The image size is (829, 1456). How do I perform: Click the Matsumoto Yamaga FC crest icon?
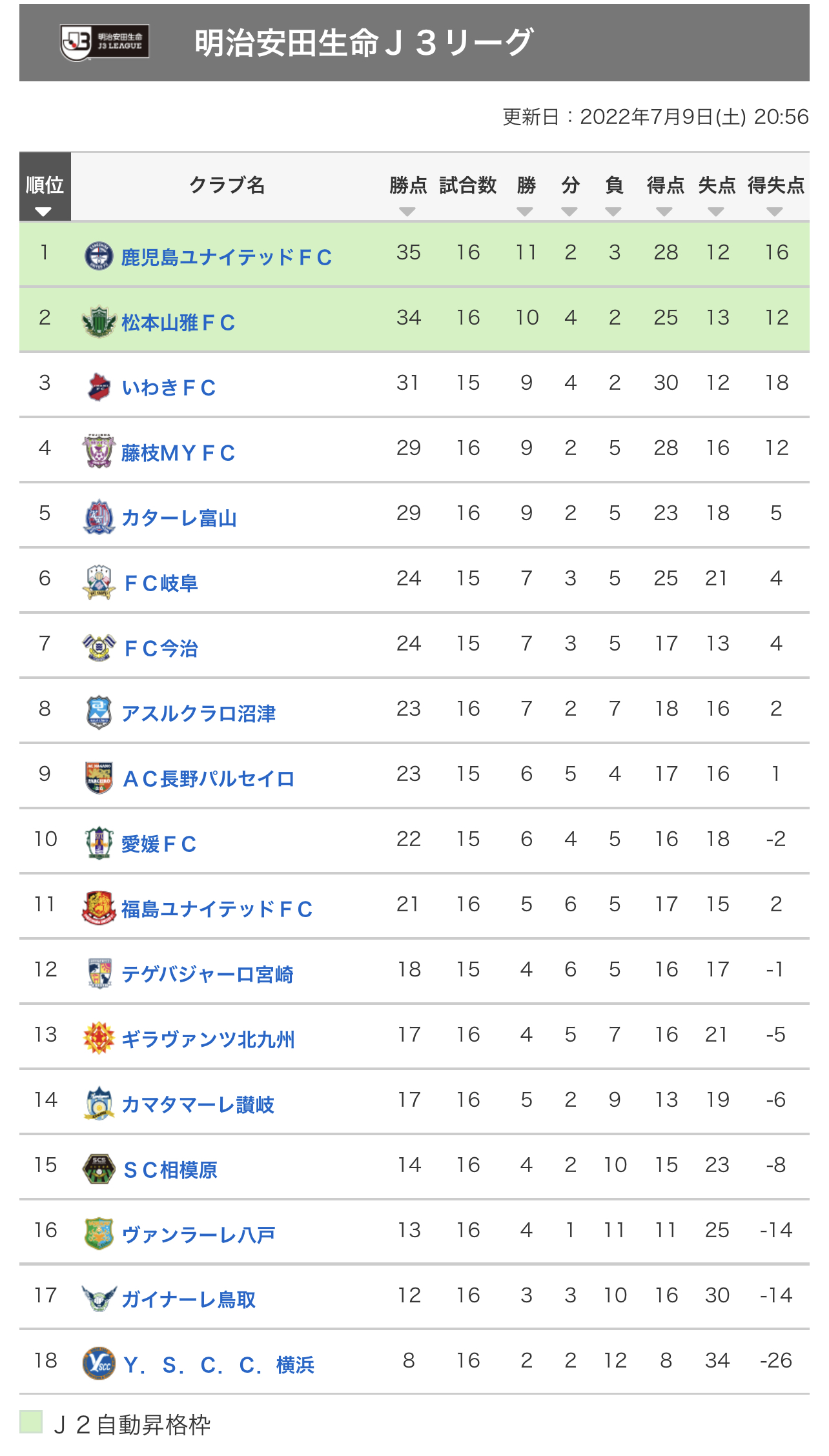coord(99,321)
